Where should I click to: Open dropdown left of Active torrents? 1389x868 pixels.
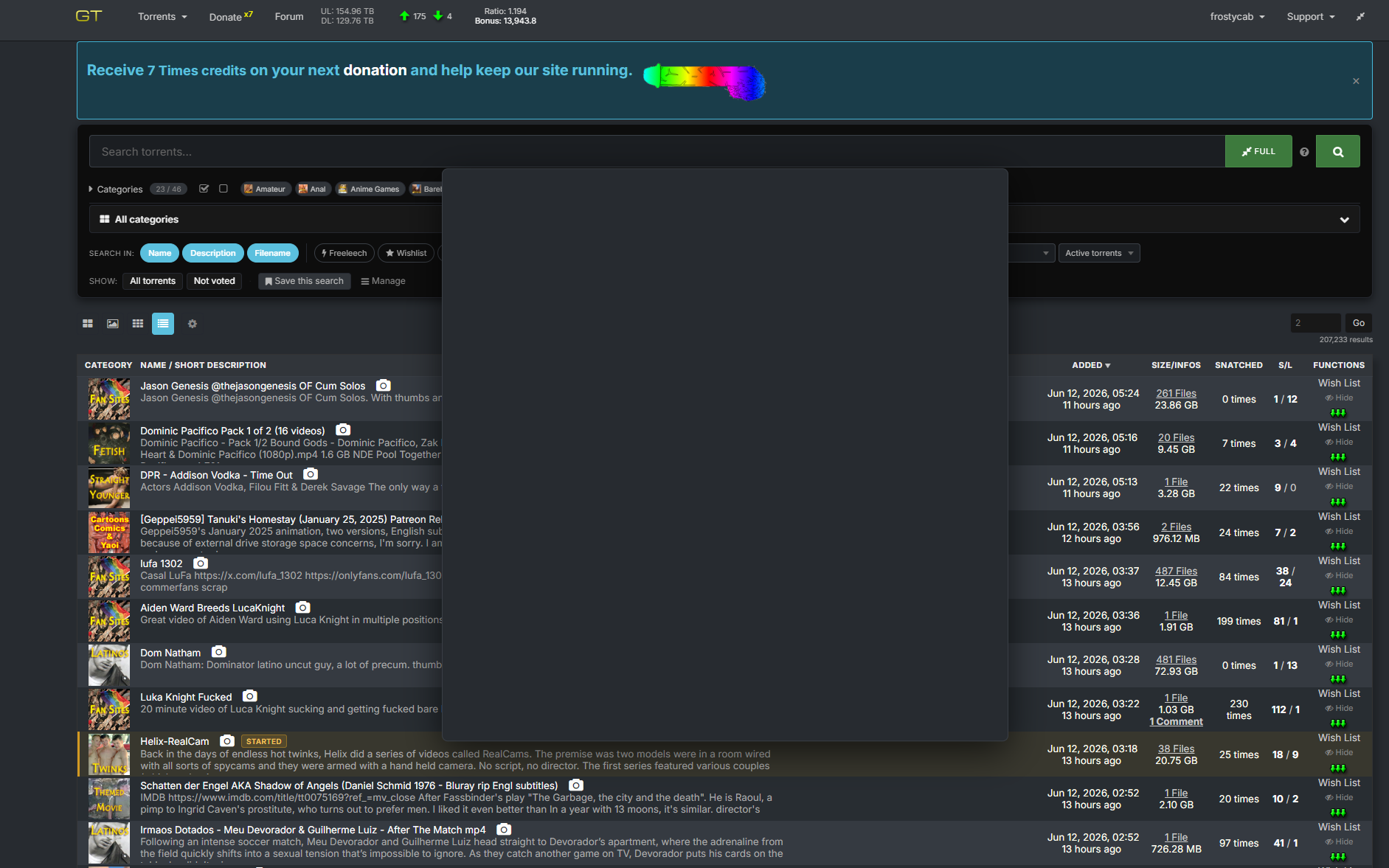click(1031, 253)
